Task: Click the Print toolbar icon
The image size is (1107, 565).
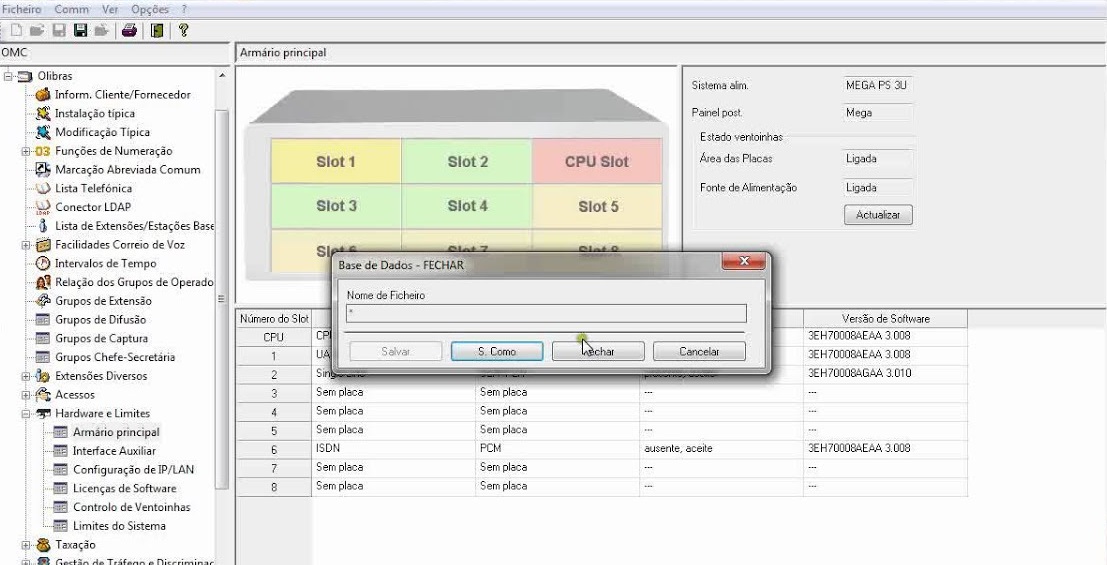Action: (128, 30)
